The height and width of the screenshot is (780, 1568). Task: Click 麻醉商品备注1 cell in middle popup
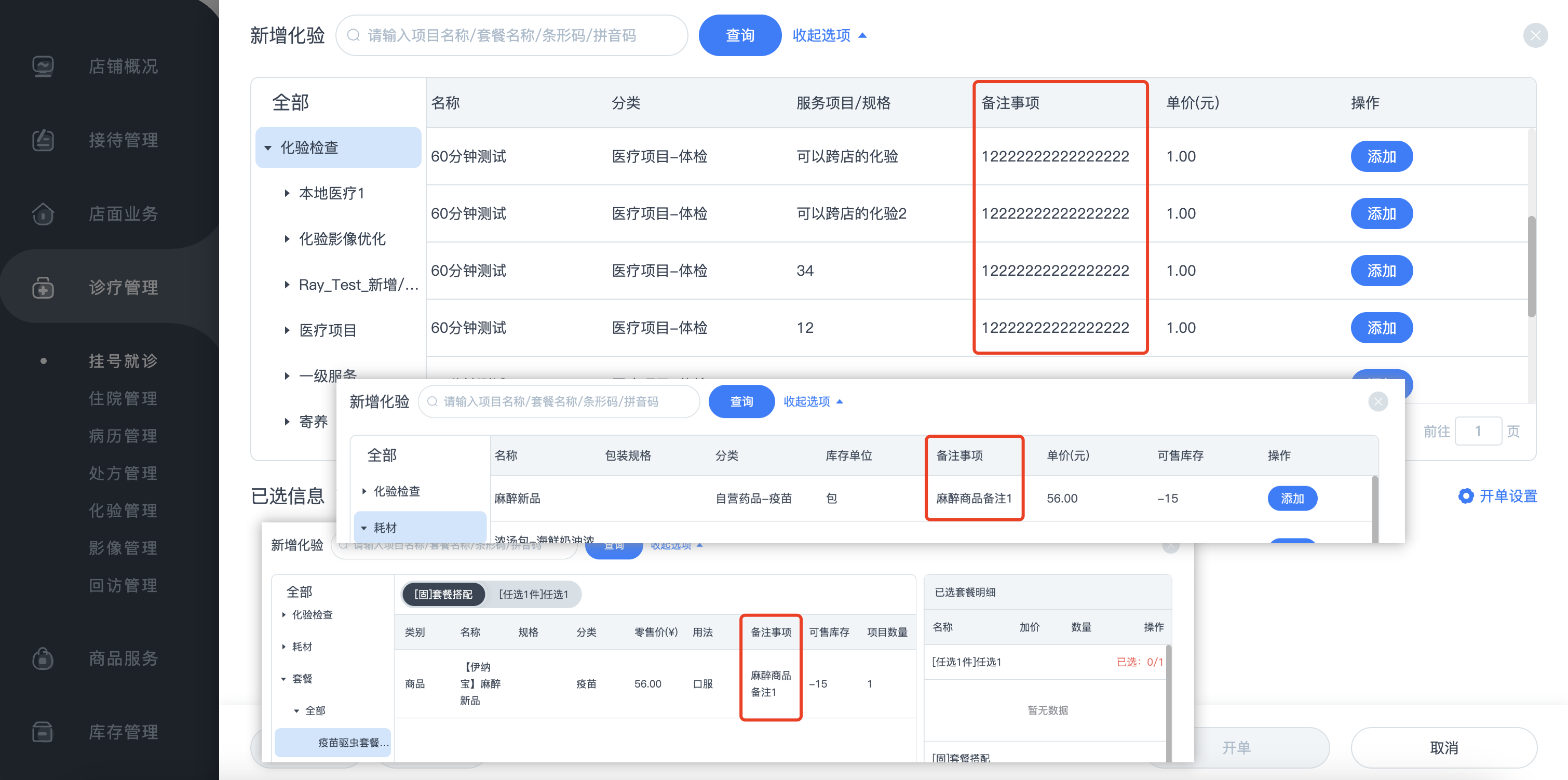coord(974,498)
